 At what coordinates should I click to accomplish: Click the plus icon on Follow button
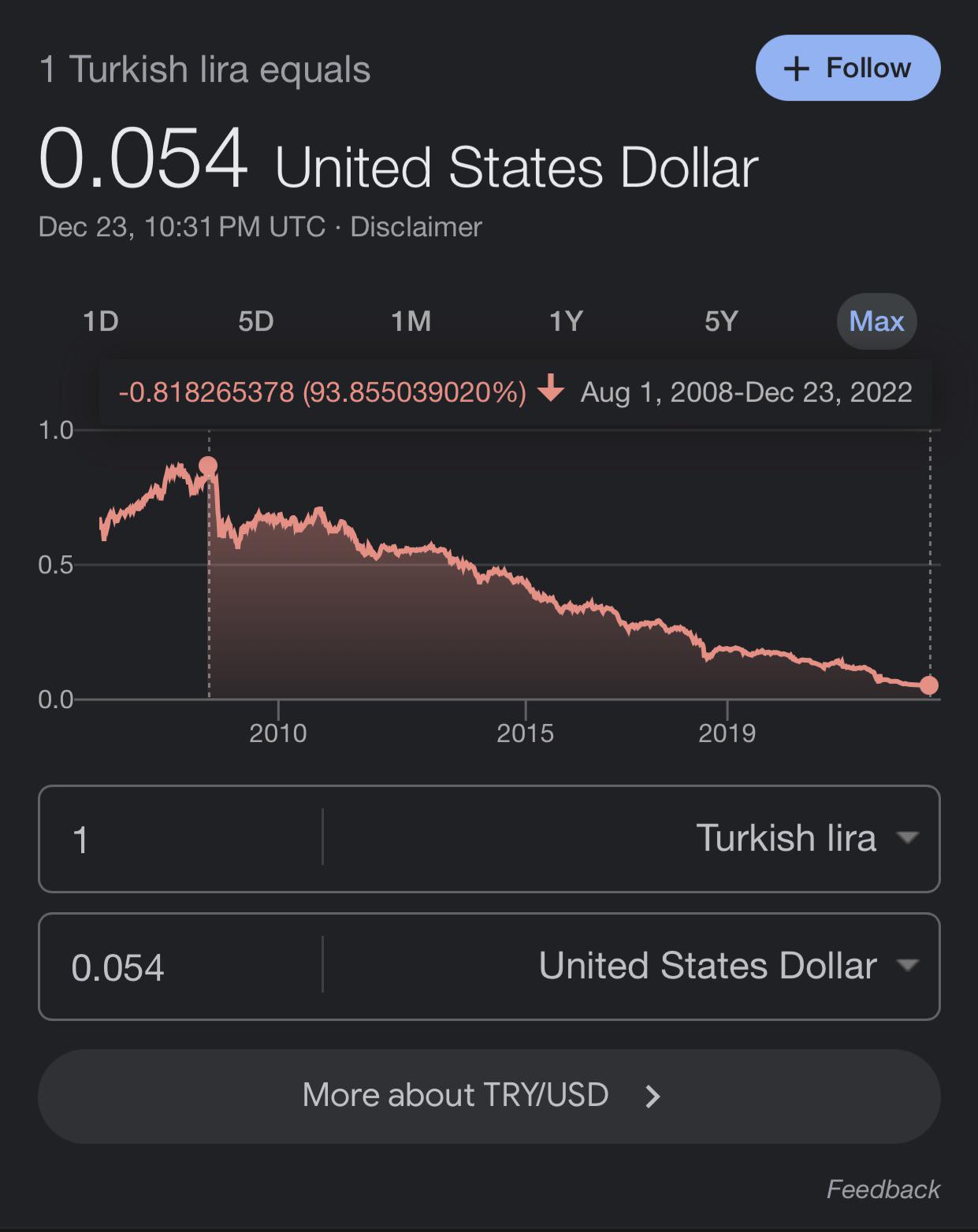point(796,69)
